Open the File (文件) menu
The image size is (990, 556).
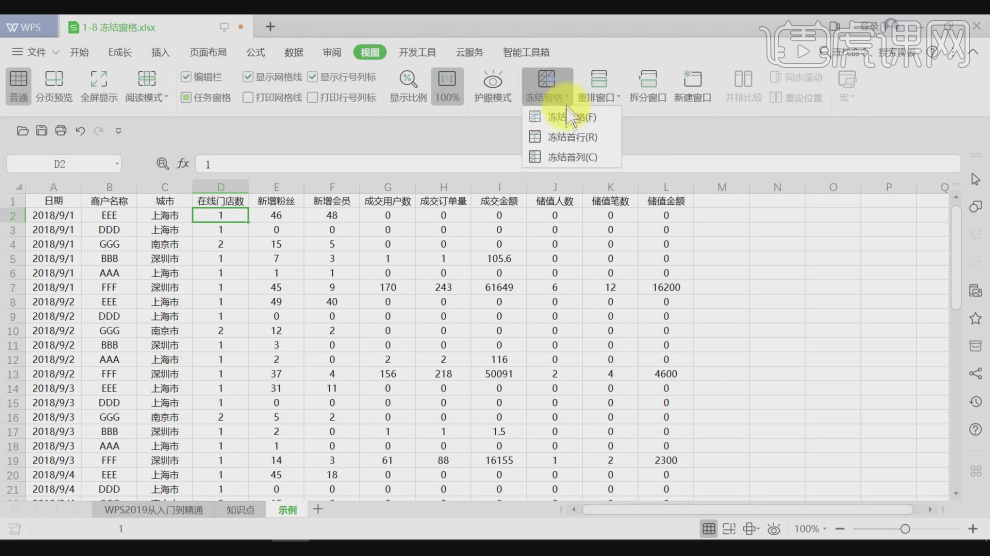pos(35,52)
